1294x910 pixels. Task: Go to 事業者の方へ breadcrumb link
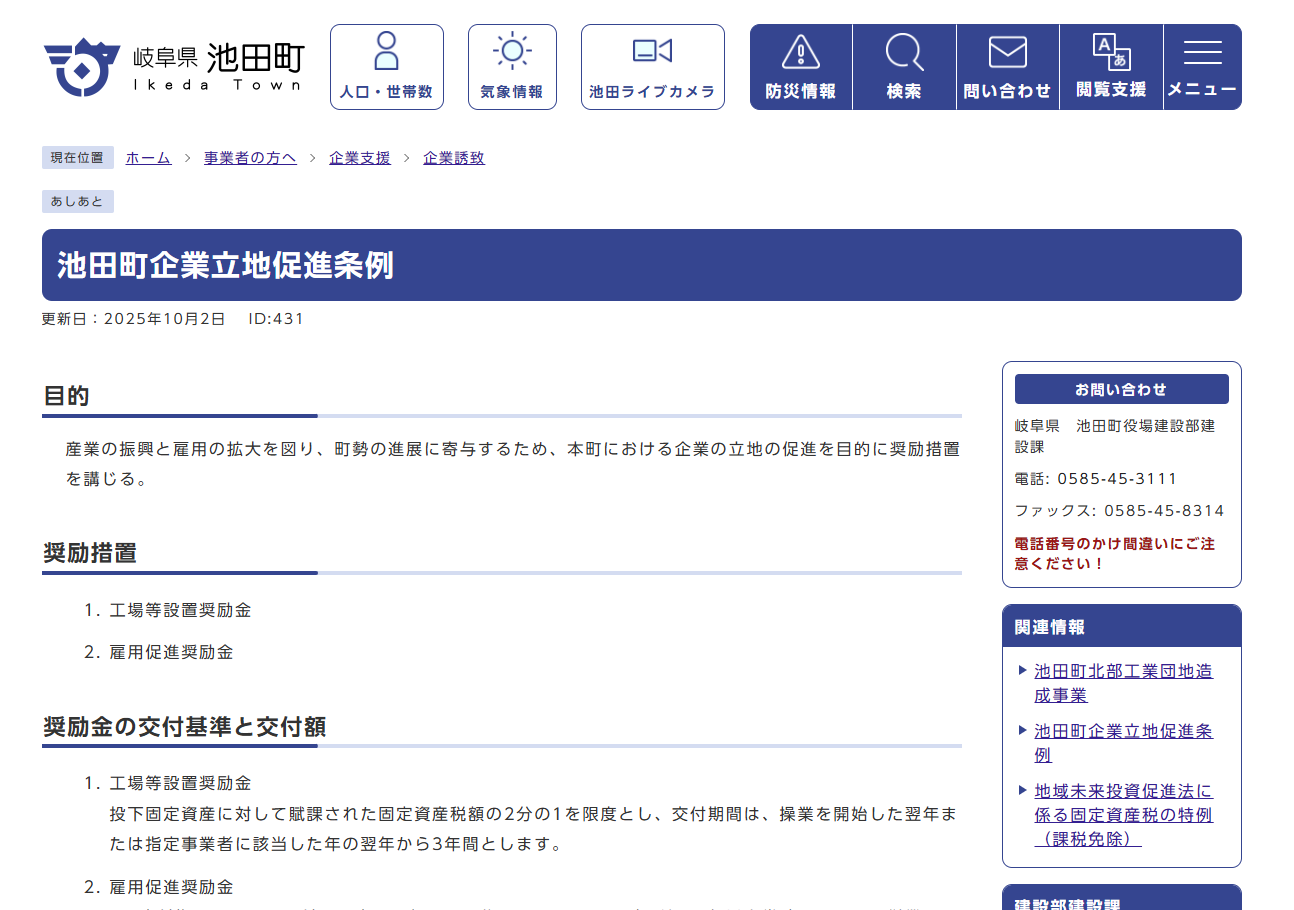[250, 158]
